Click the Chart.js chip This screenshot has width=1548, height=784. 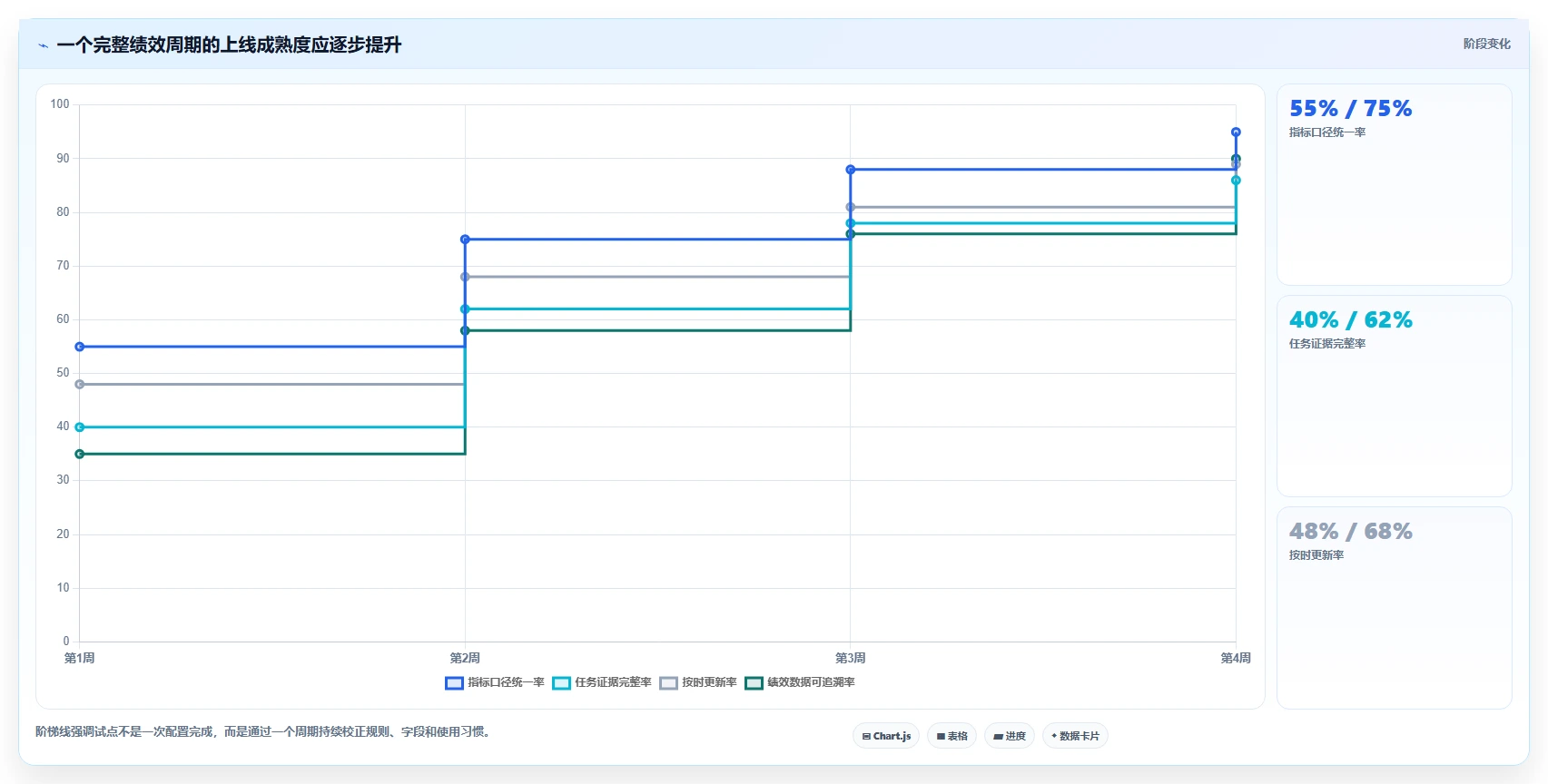(x=886, y=736)
